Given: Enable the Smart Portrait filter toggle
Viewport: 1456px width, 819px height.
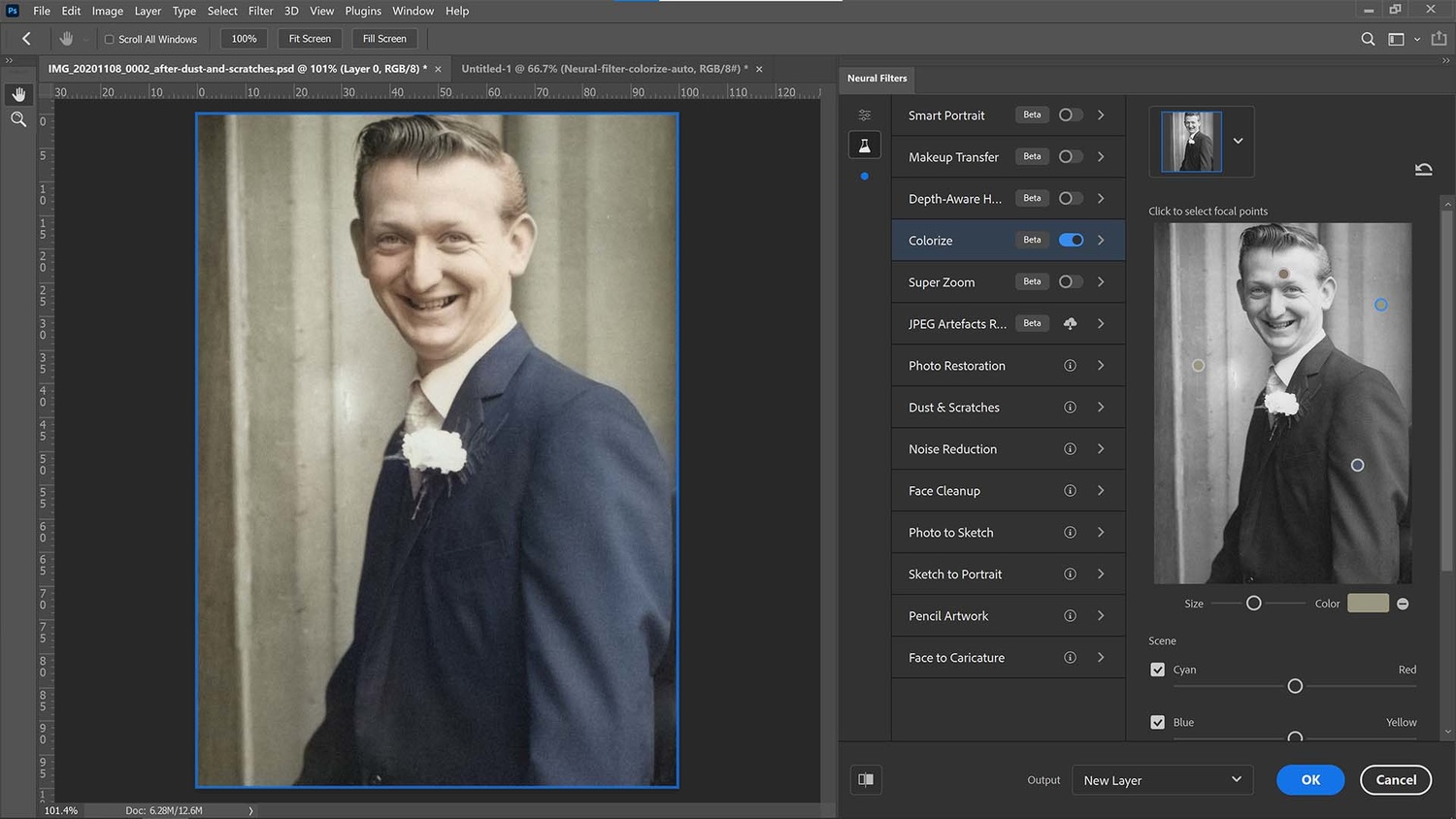Looking at the screenshot, I should pyautogui.click(x=1069, y=115).
